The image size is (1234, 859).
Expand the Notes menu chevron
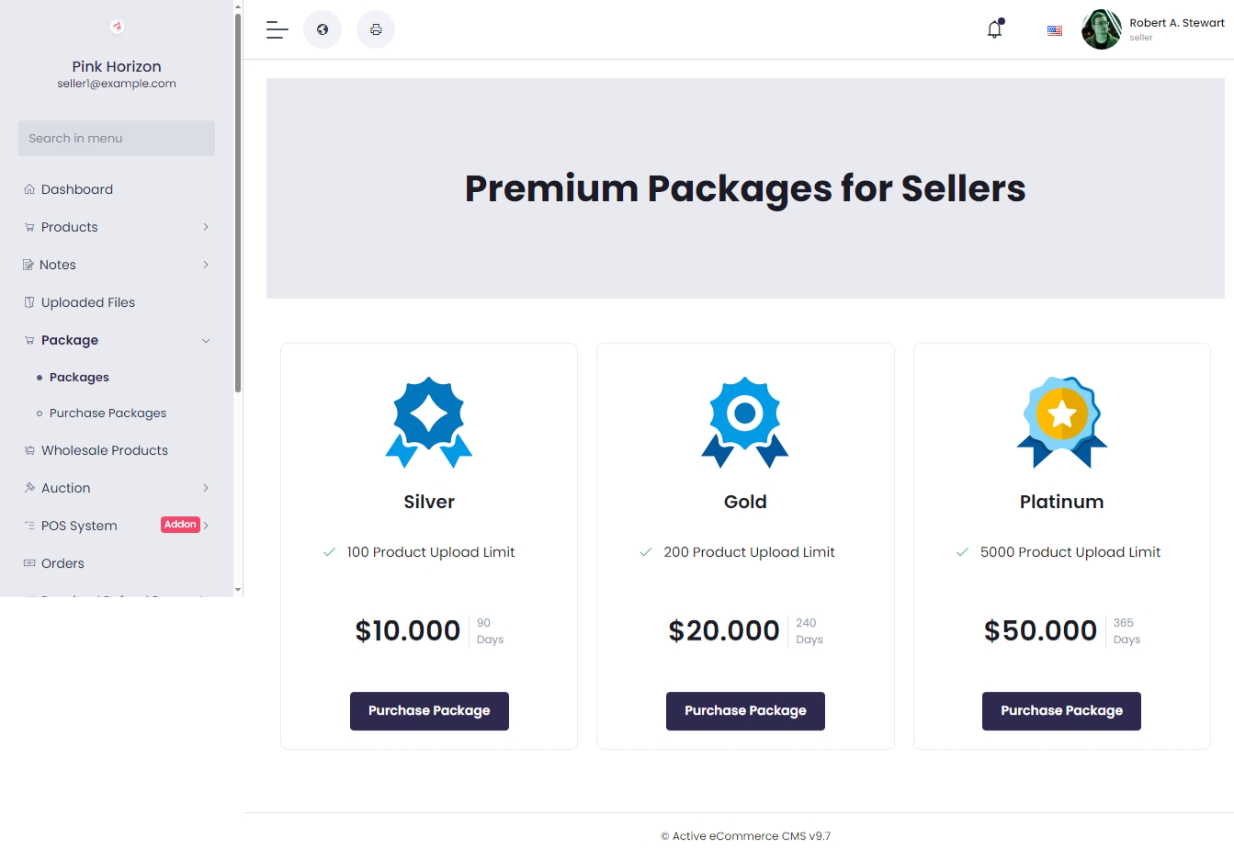[206, 265]
